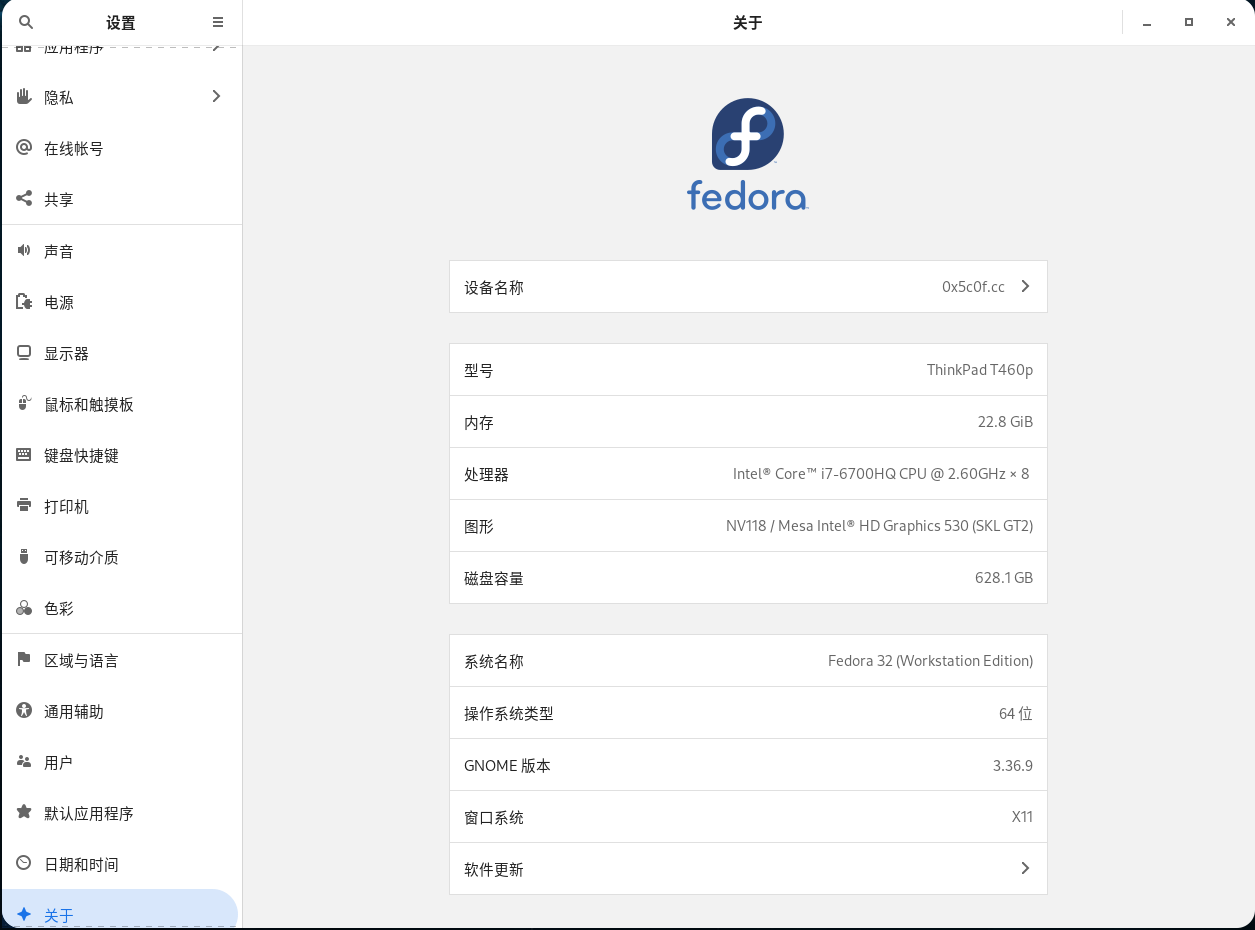Open 可移动介质 settings panel
1255x930 pixels.
121,557
